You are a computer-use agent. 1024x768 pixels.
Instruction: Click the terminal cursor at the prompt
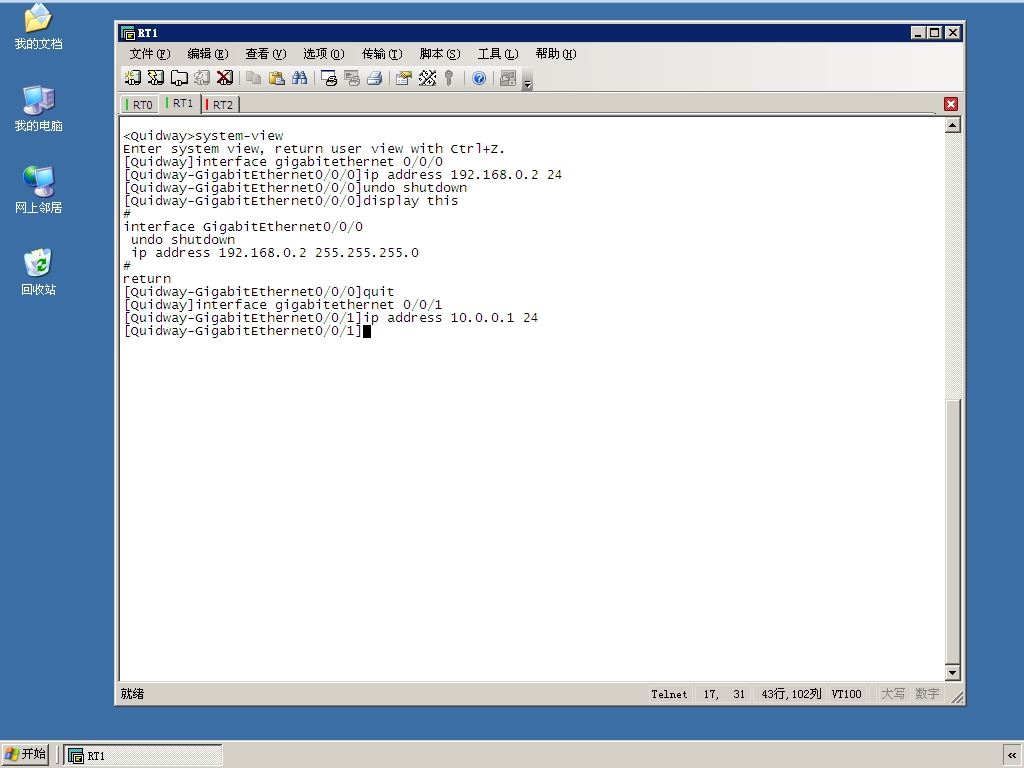coord(367,331)
